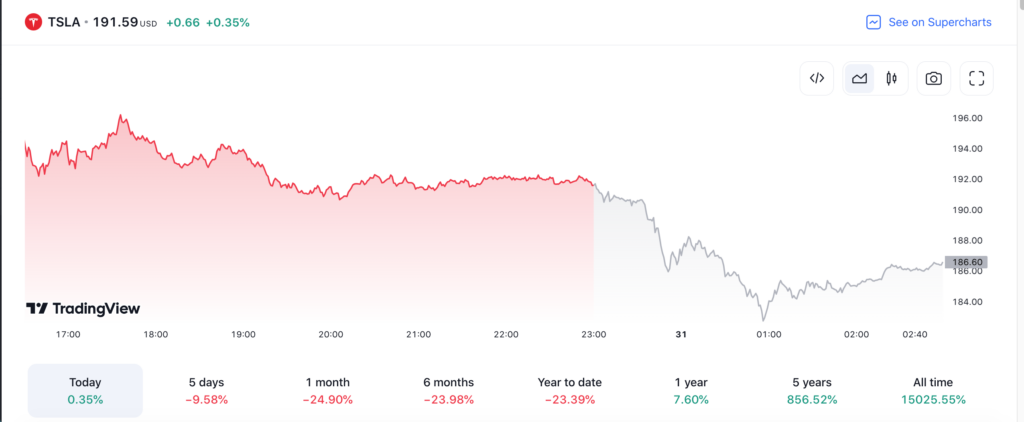Select the 5 days range
The height and width of the screenshot is (422, 1024).
208,391
